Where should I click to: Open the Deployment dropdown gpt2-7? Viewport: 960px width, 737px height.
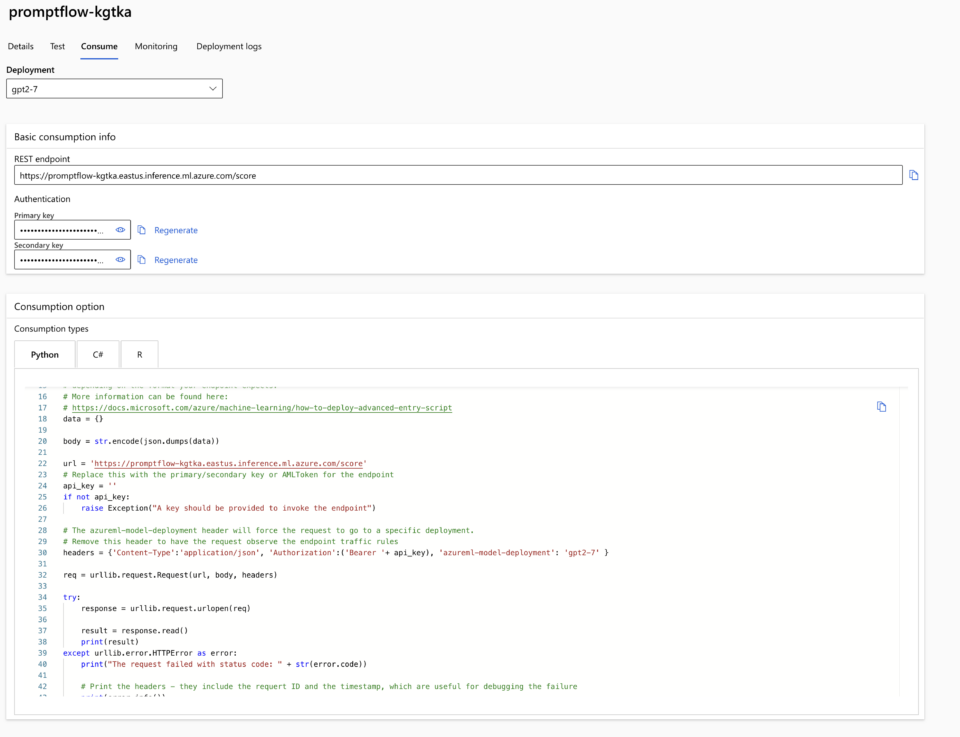pyautogui.click(x=114, y=89)
